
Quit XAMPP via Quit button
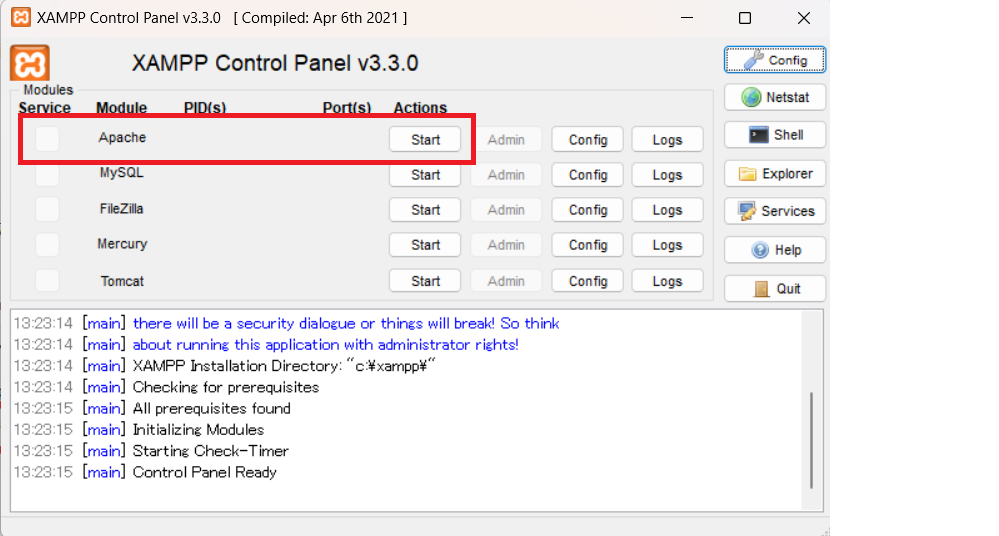[775, 289]
